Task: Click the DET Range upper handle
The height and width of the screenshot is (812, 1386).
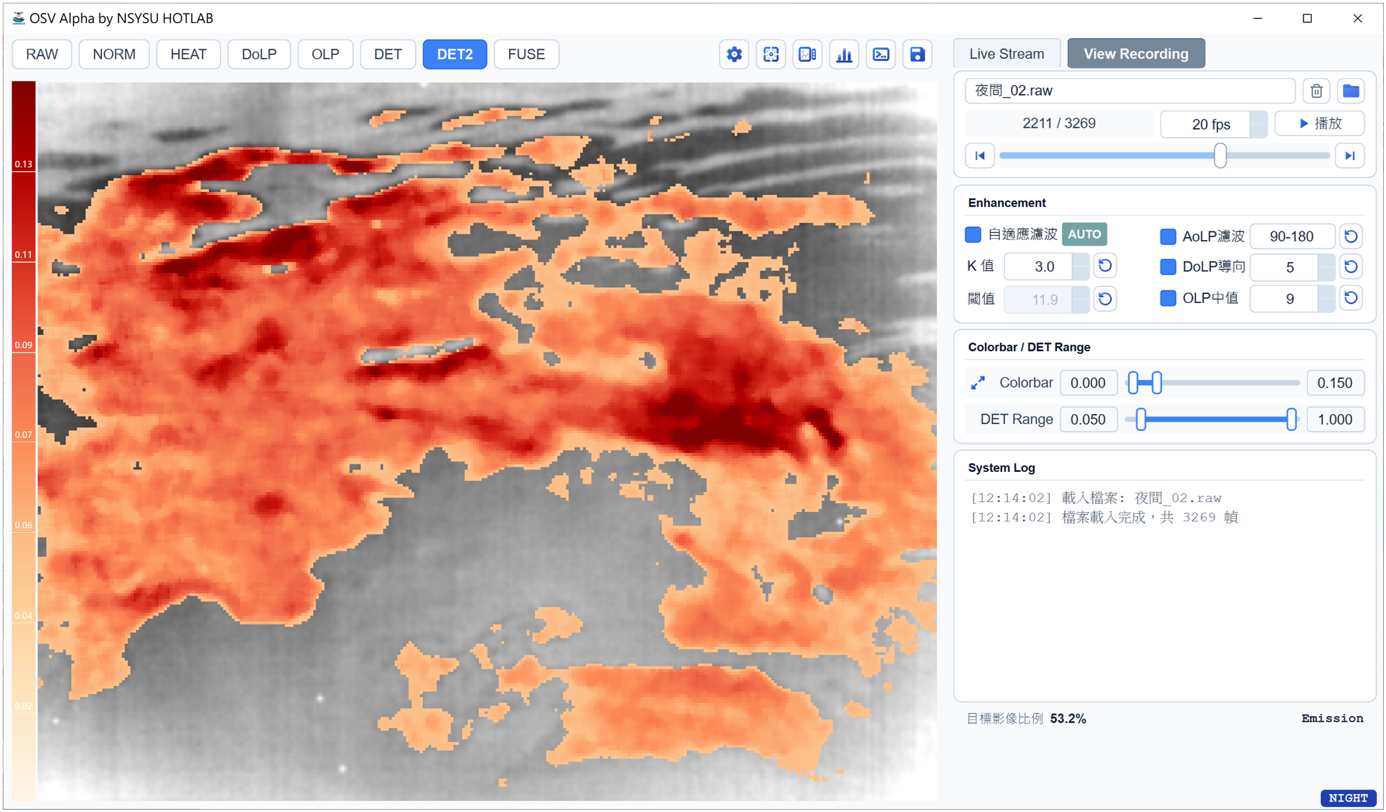Action: (x=1292, y=420)
